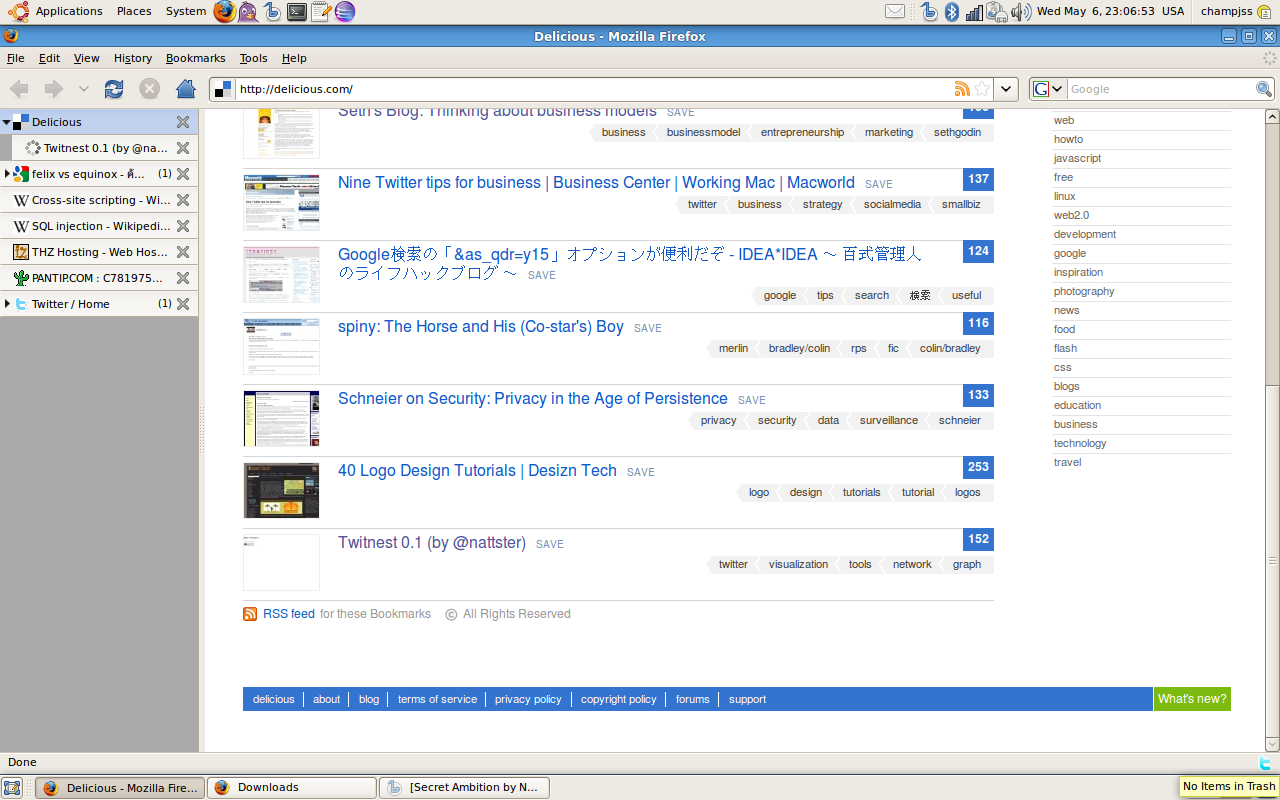Go to the Firefox home page
The height and width of the screenshot is (800, 1280).
pyautogui.click(x=185, y=89)
